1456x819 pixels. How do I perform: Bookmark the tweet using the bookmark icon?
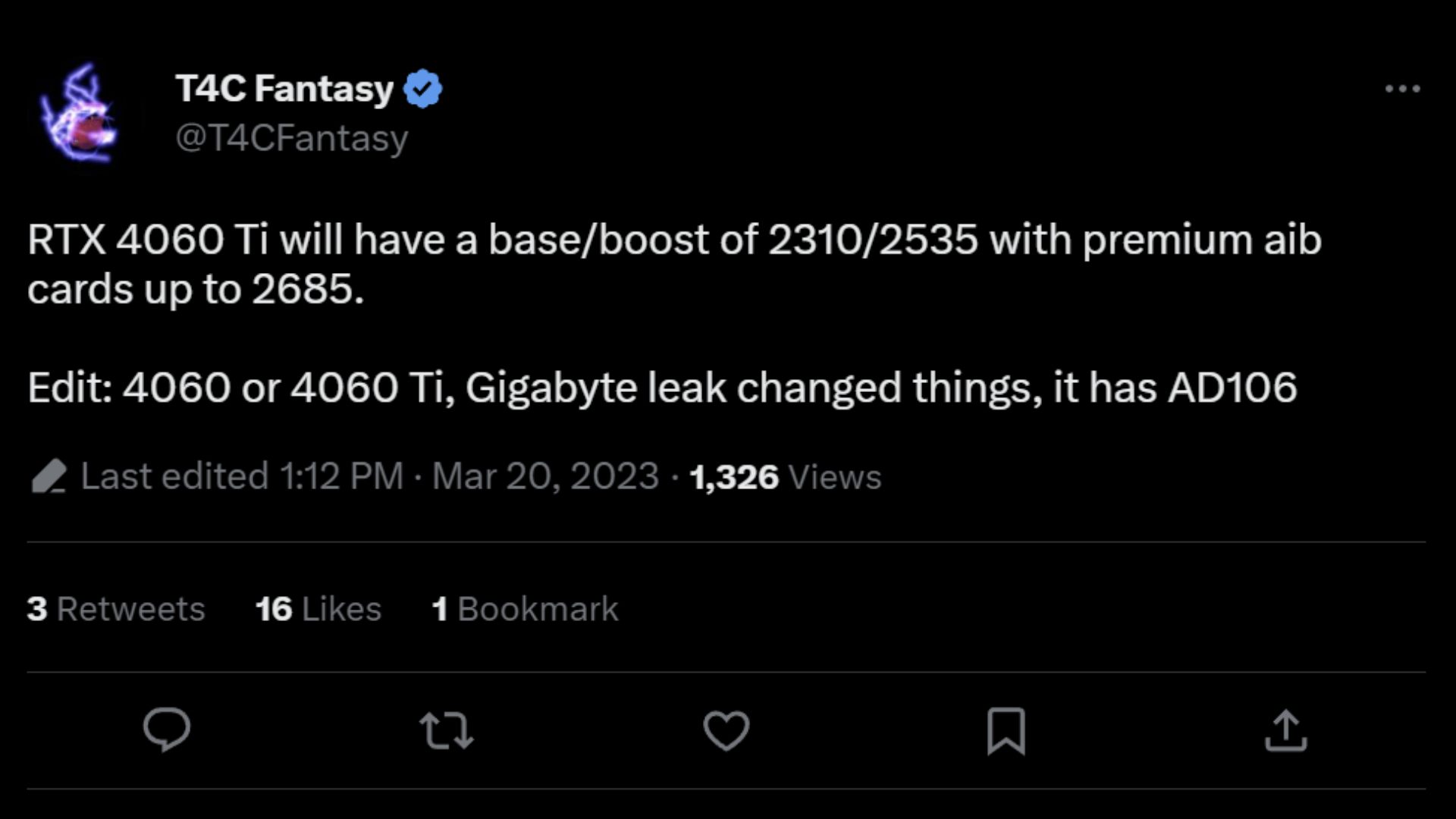(1006, 730)
